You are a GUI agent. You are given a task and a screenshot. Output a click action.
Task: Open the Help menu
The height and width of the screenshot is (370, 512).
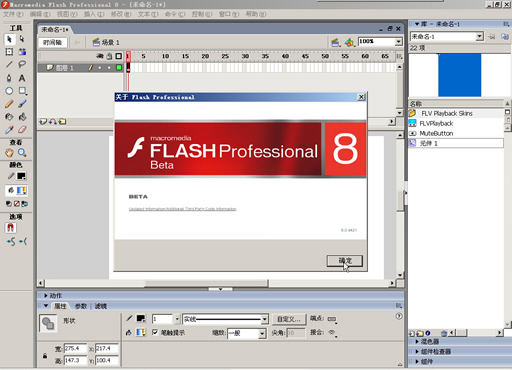click(256, 14)
